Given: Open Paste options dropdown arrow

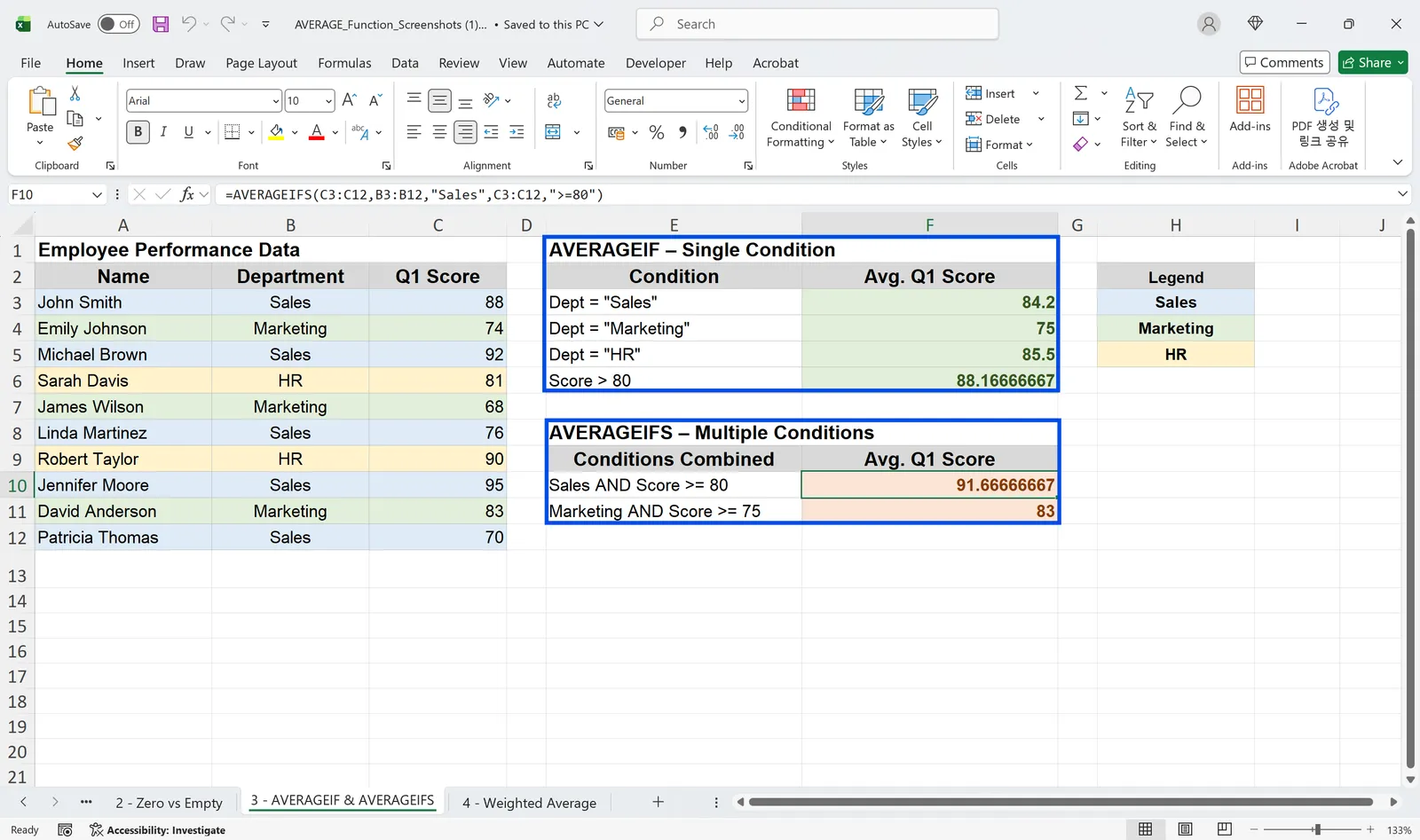Looking at the screenshot, I should coord(40,142).
